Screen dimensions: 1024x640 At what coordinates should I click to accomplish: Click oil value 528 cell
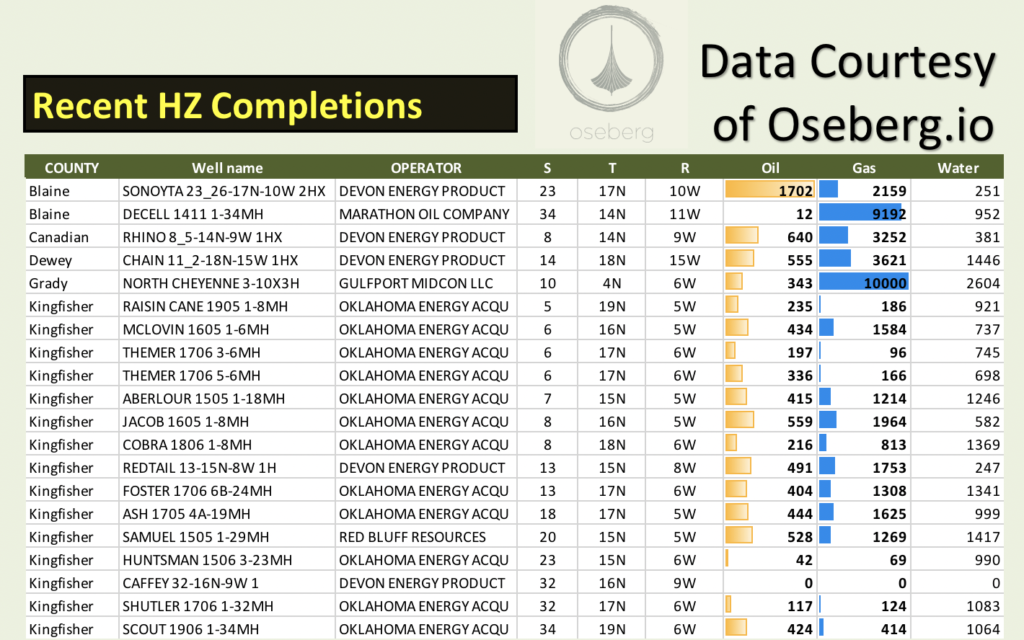[771, 537]
